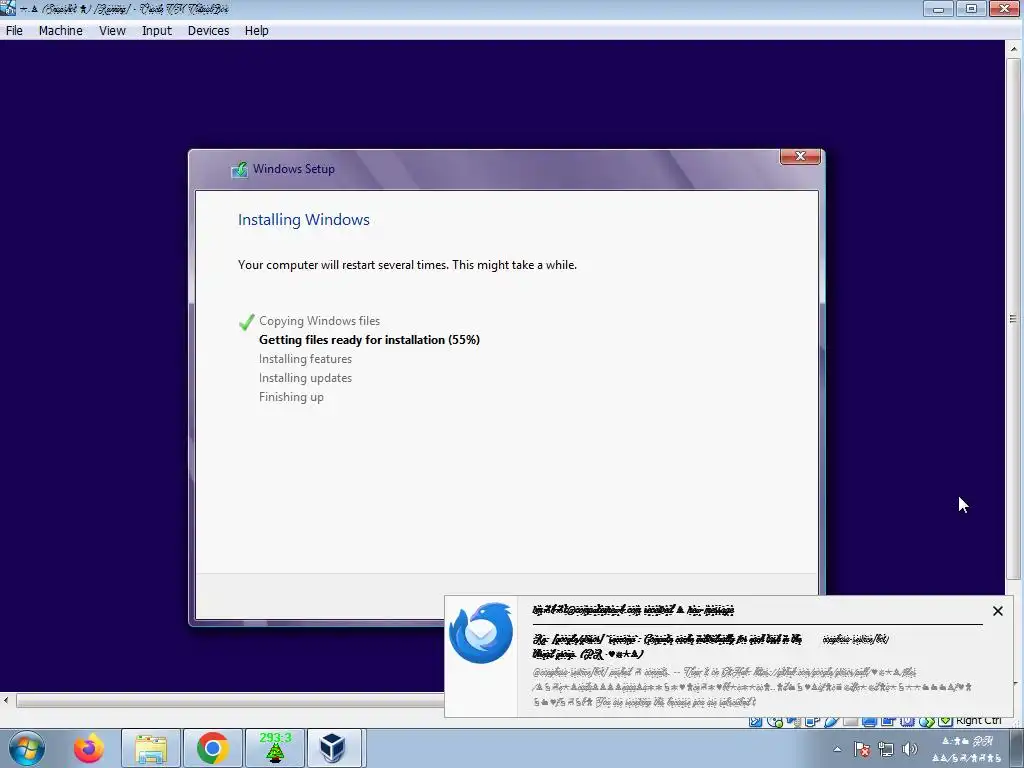Click the green checkmark beside Copying Windows files
This screenshot has width=1024, height=768.
[x=246, y=322]
